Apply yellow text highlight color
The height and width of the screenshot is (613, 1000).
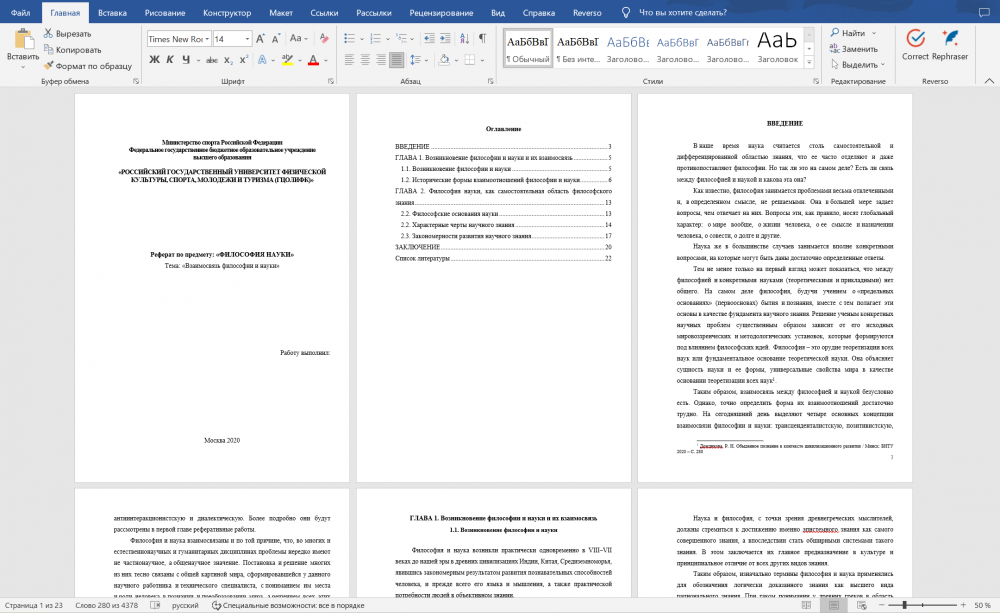pos(287,60)
